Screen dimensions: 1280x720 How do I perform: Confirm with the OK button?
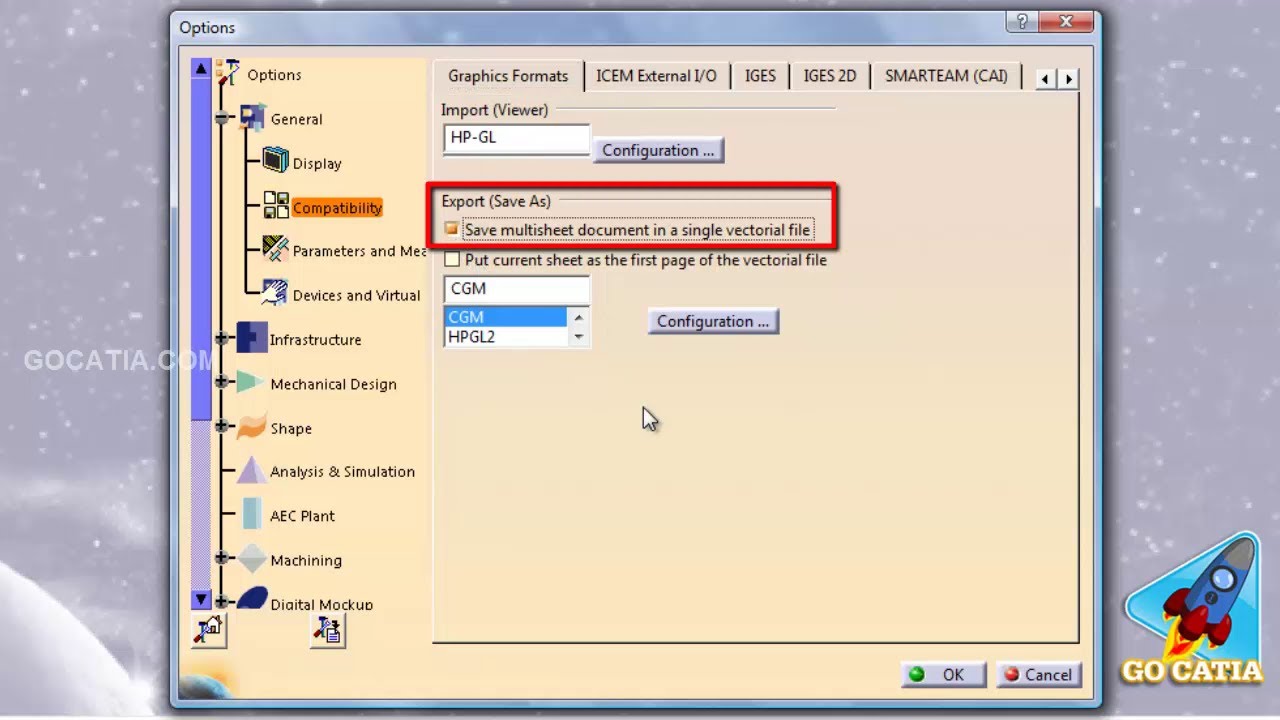pos(943,675)
